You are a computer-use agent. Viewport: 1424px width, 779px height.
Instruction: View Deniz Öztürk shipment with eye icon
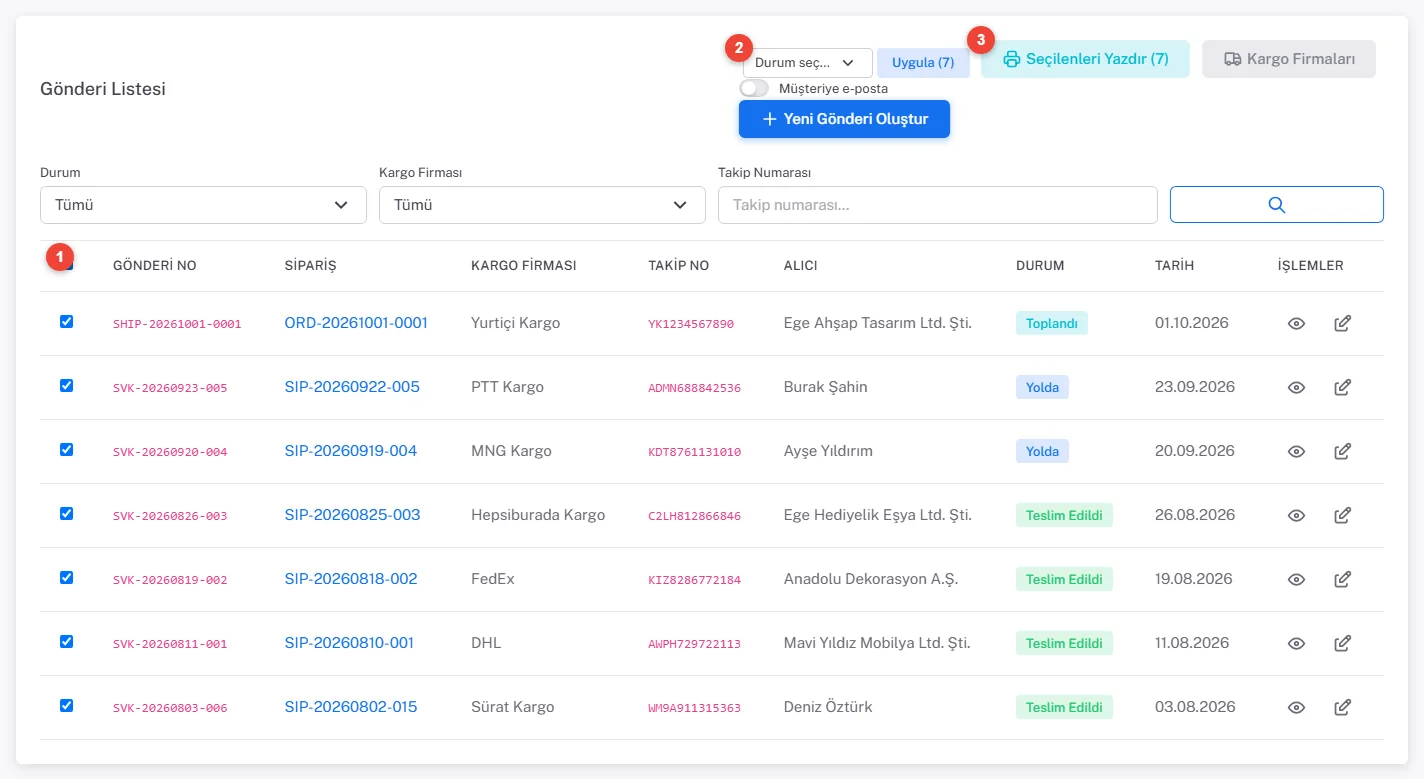(x=1296, y=707)
